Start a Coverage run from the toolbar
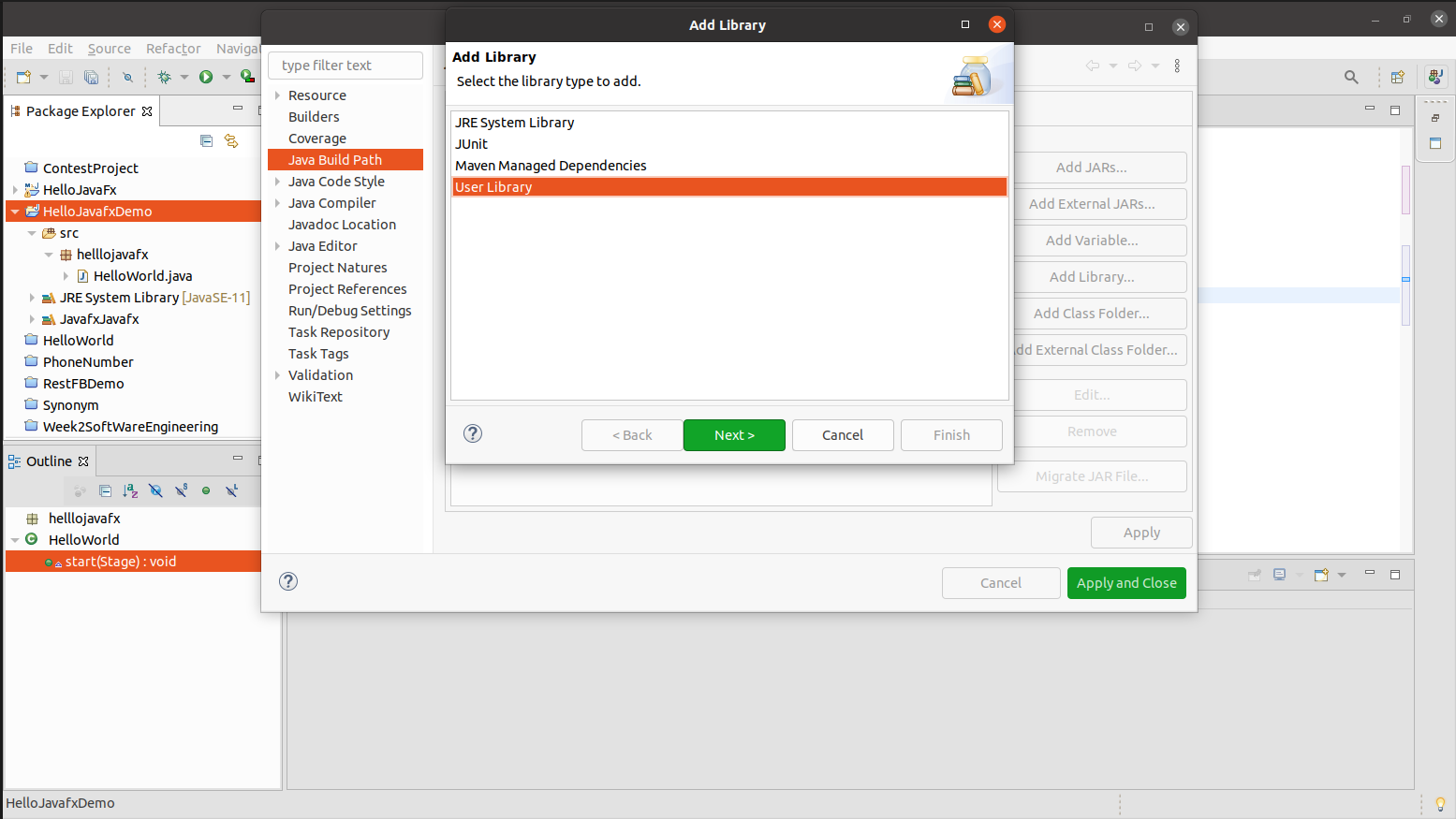1456x819 pixels. (x=246, y=77)
